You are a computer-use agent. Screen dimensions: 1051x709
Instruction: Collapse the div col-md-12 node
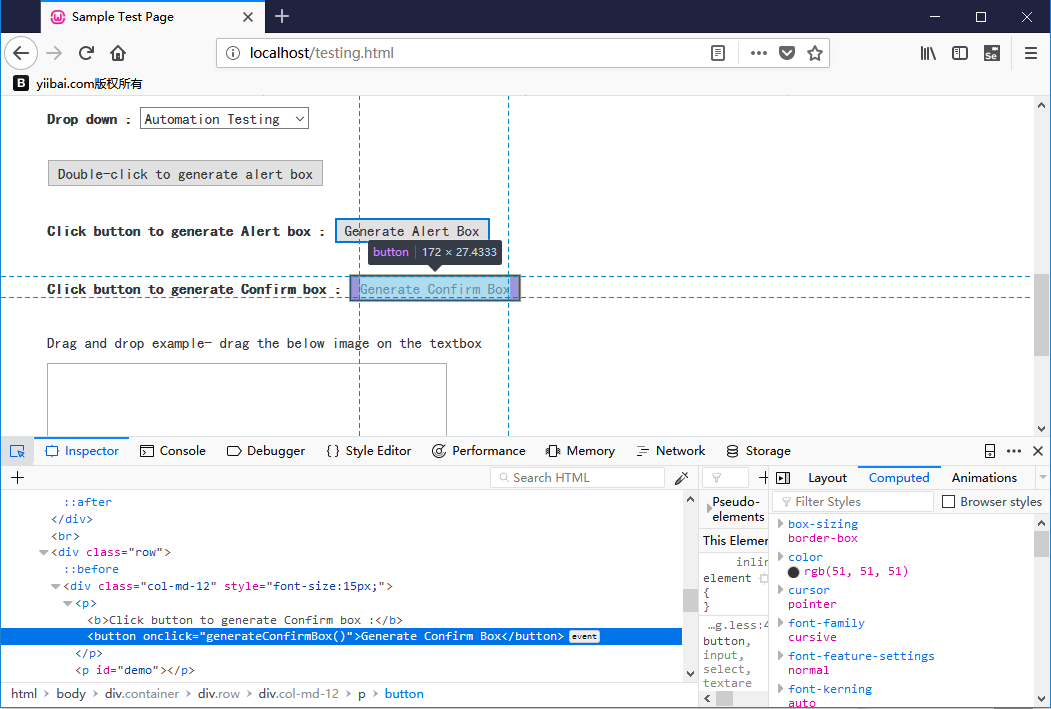click(x=56, y=586)
